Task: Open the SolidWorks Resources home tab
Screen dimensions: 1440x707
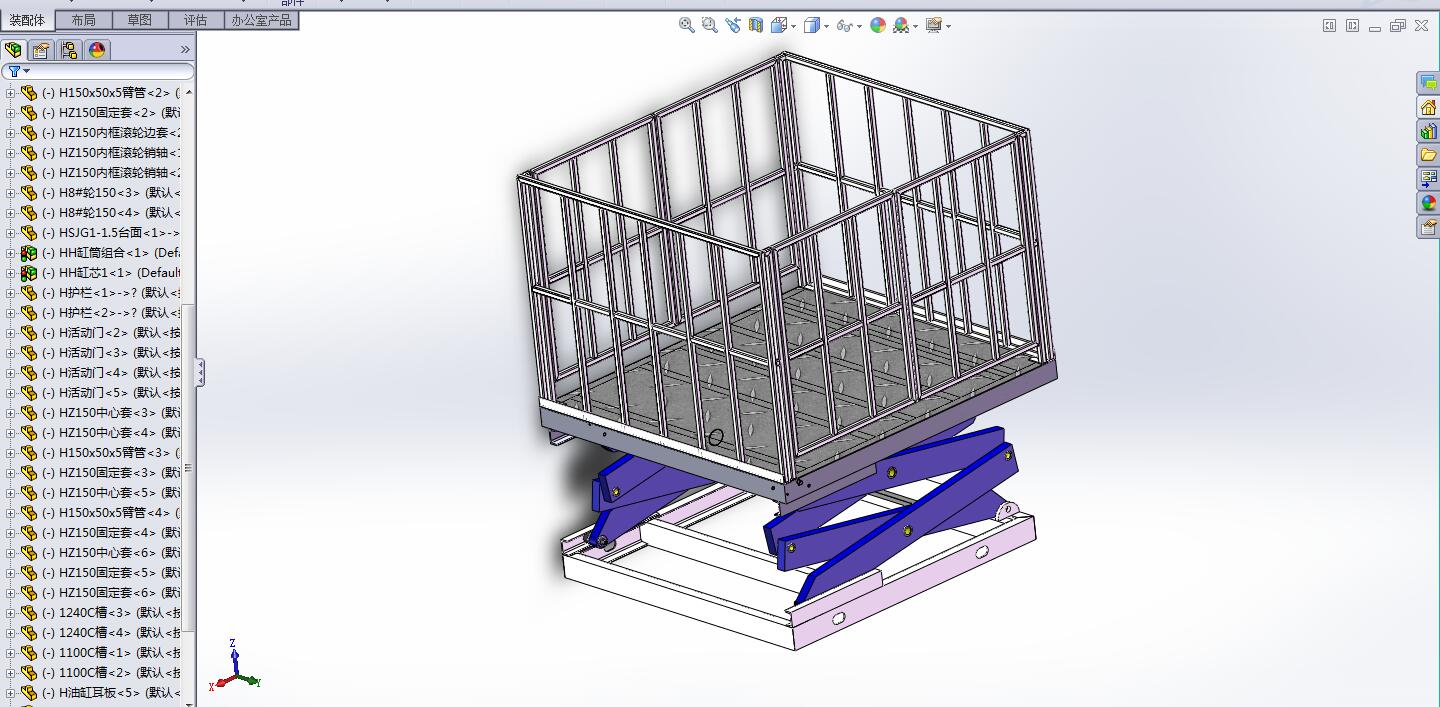Action: 1428,107
